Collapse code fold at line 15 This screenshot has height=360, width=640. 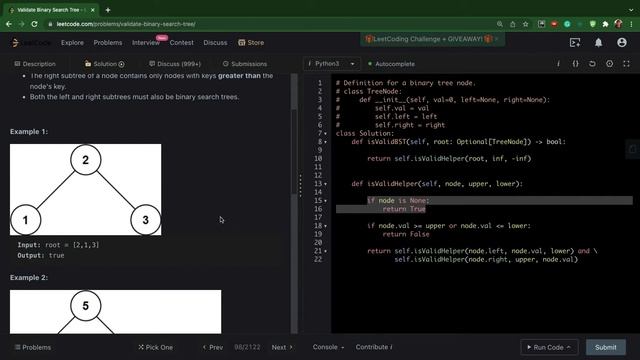pos(325,201)
